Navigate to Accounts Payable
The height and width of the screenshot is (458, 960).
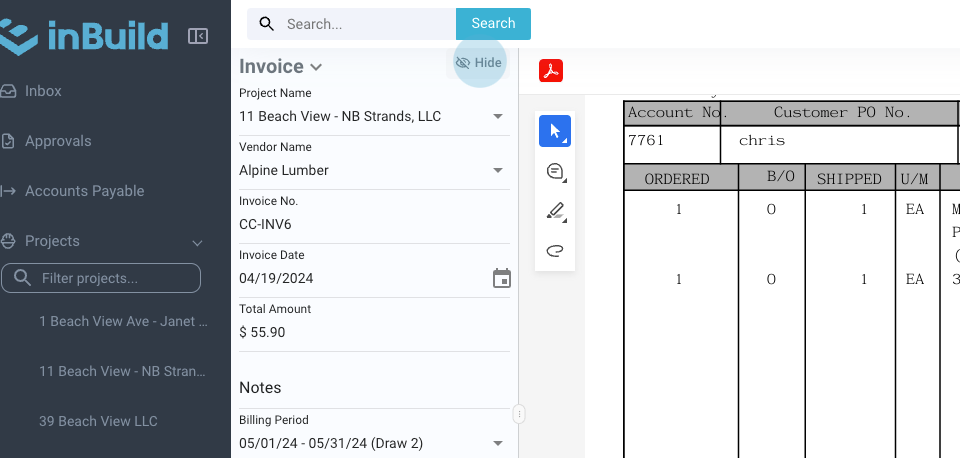[84, 191]
